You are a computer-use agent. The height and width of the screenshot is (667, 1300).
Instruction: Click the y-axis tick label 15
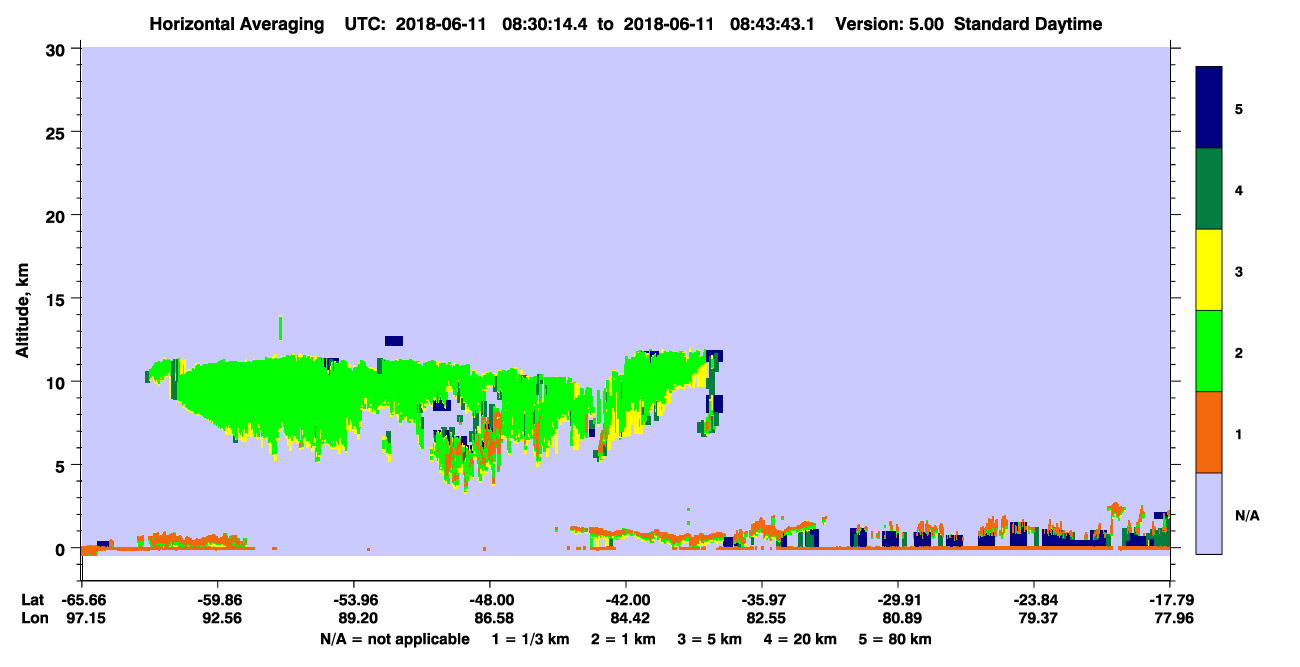[58, 299]
